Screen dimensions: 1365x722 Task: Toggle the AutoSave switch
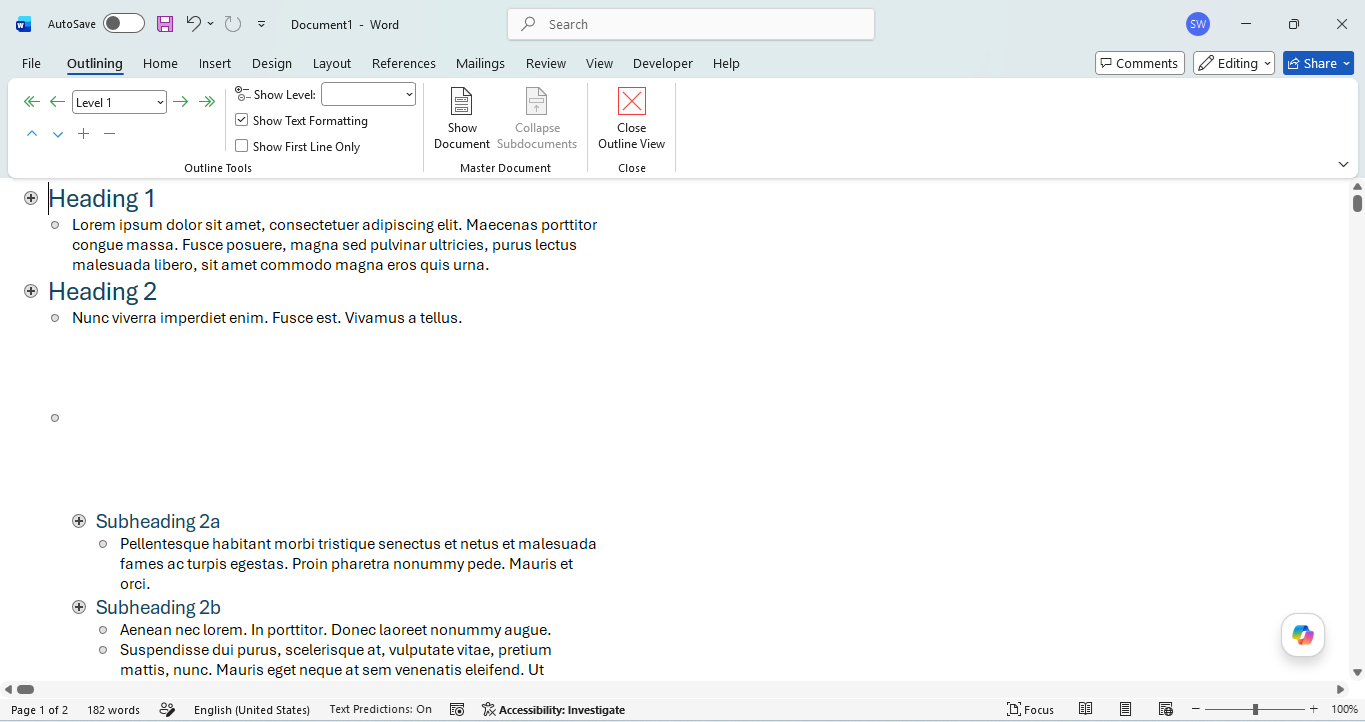[x=124, y=24]
